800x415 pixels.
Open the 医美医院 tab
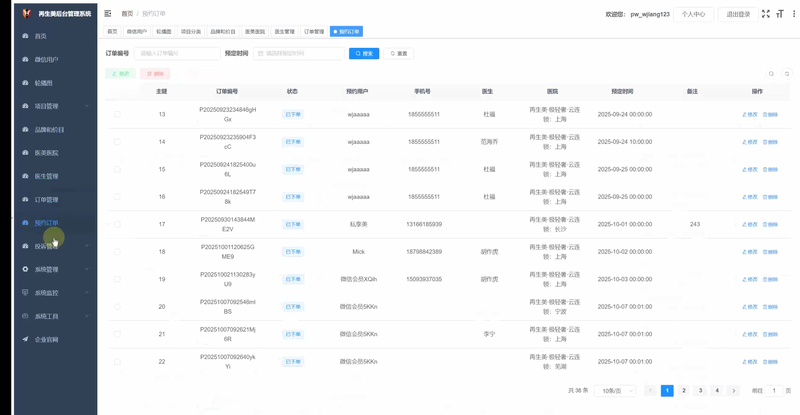(255, 32)
